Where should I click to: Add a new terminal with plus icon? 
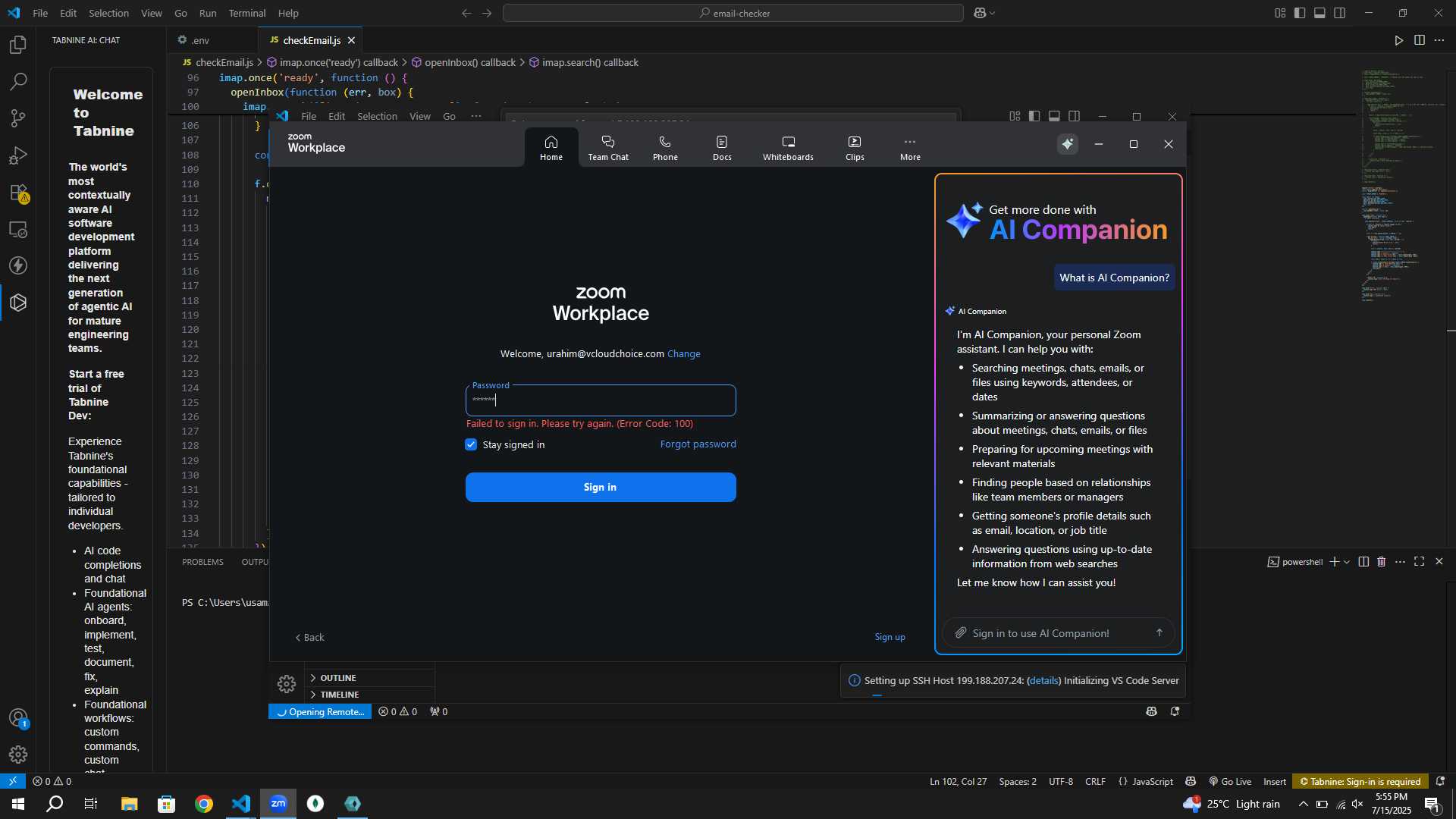click(1334, 562)
